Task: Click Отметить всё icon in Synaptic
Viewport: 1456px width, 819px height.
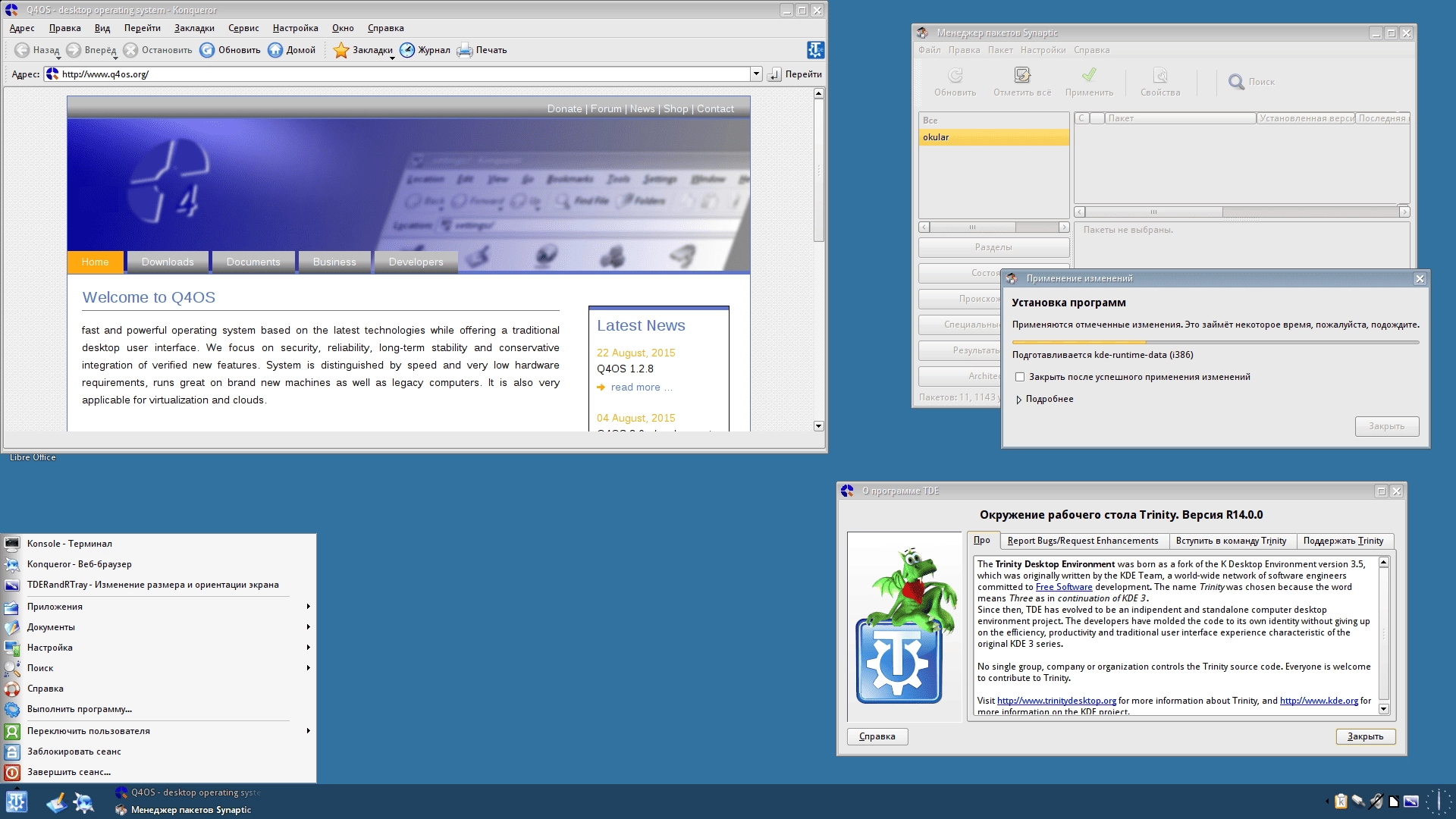Action: pos(1022,75)
